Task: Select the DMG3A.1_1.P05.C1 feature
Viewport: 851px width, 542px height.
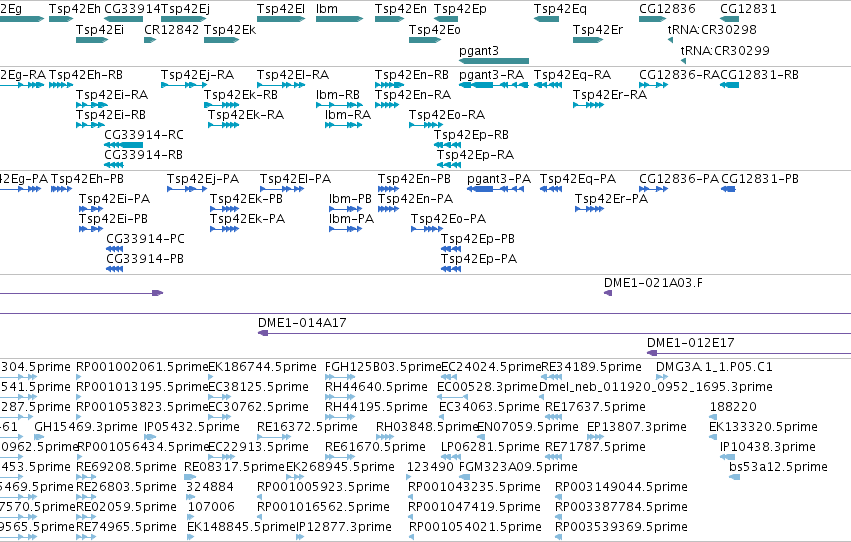Action: pyautogui.click(x=662, y=377)
